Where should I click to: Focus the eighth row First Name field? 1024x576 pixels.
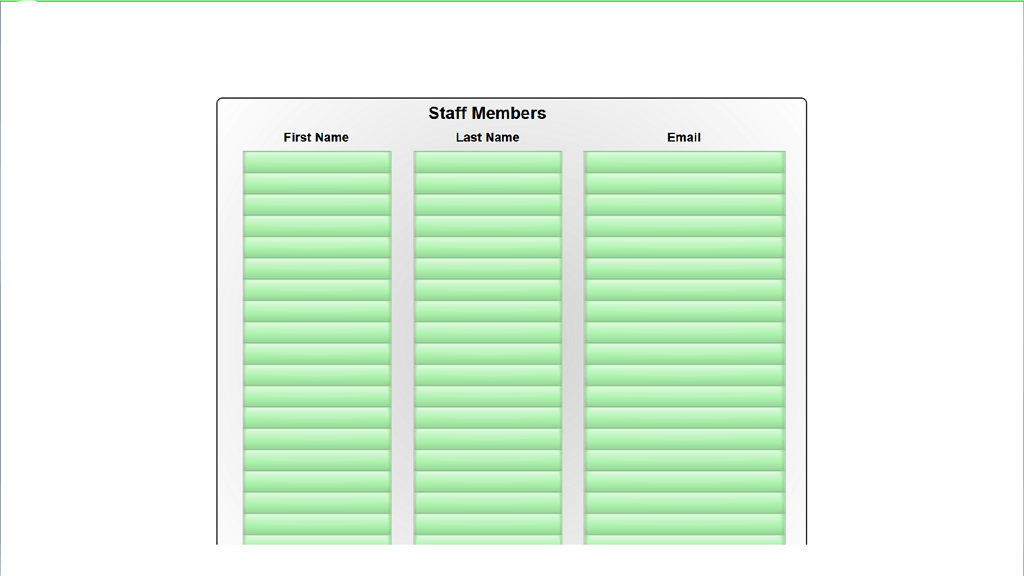click(316, 312)
